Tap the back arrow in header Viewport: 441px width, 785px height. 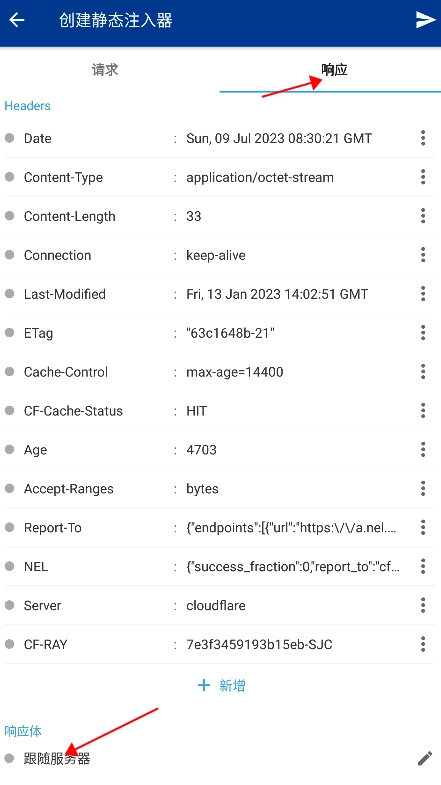click(17, 20)
